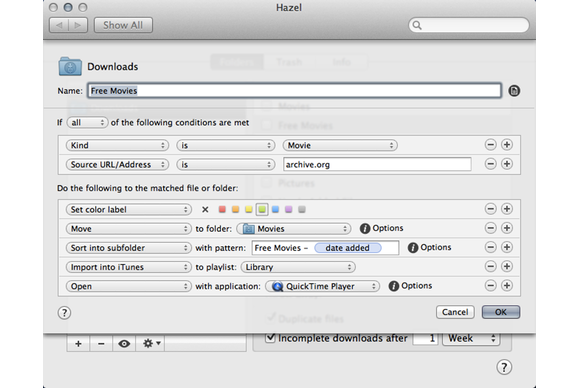Choose the yellow color label

click(x=249, y=210)
